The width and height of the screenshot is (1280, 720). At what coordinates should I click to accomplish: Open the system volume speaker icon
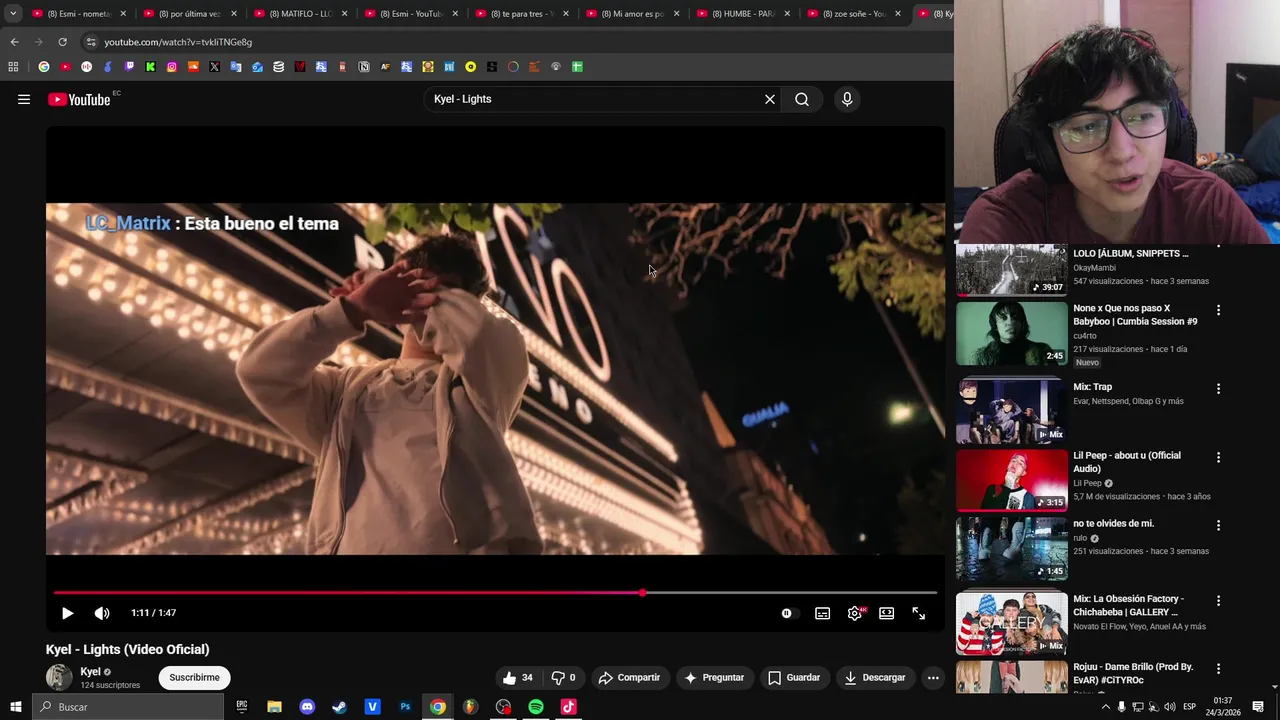point(1170,707)
